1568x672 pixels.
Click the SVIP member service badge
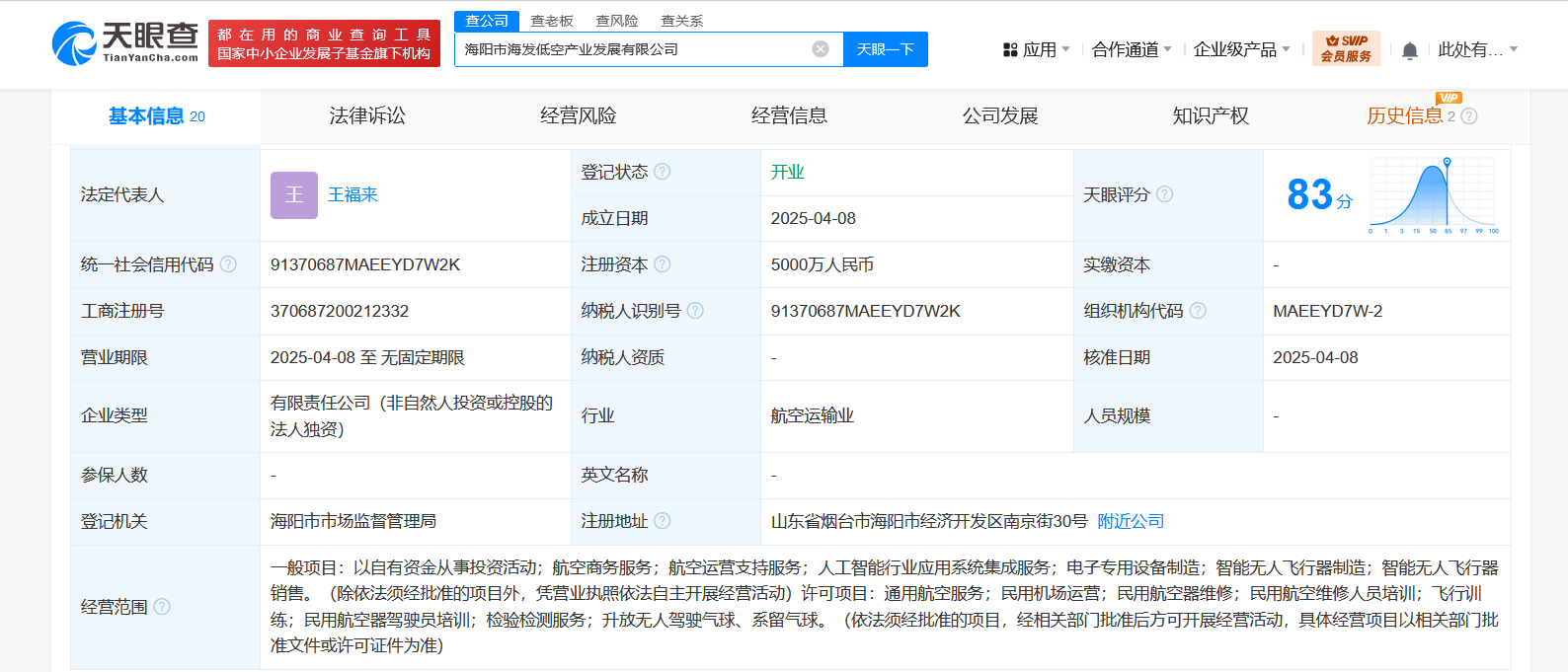1346,48
